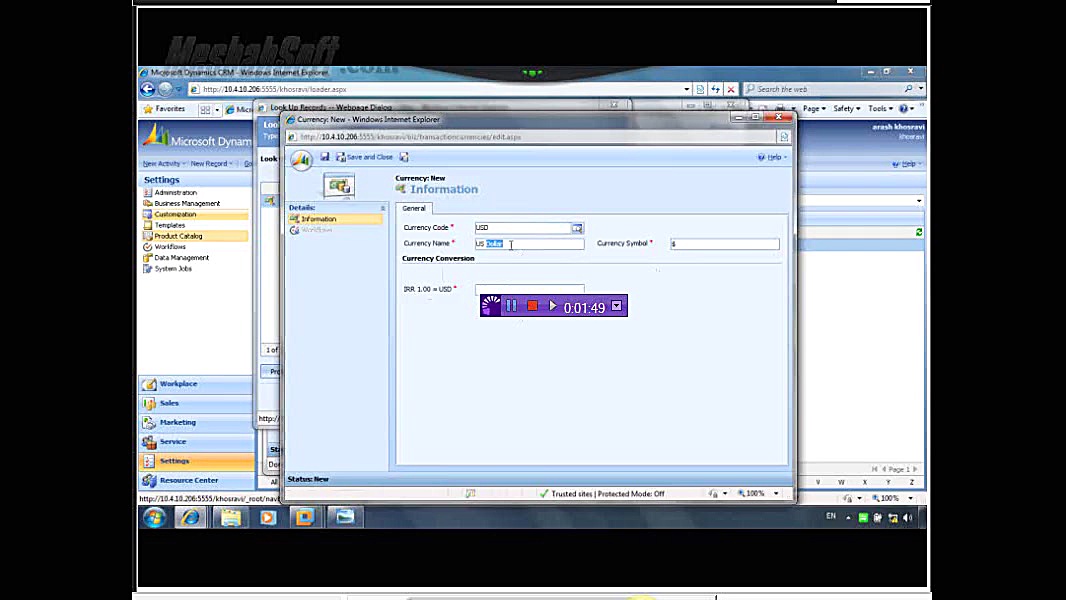
Task: Click the recorder logo icon
Action: (491, 306)
